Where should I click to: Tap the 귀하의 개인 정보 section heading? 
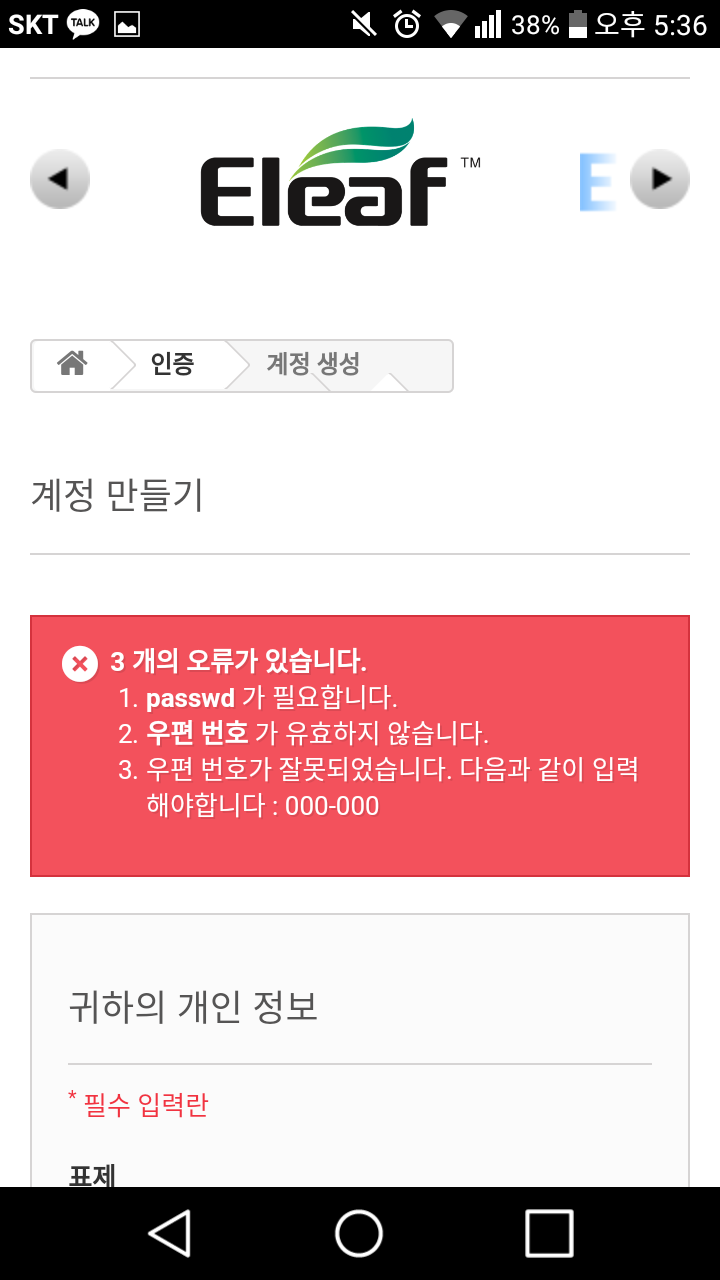click(x=193, y=1005)
